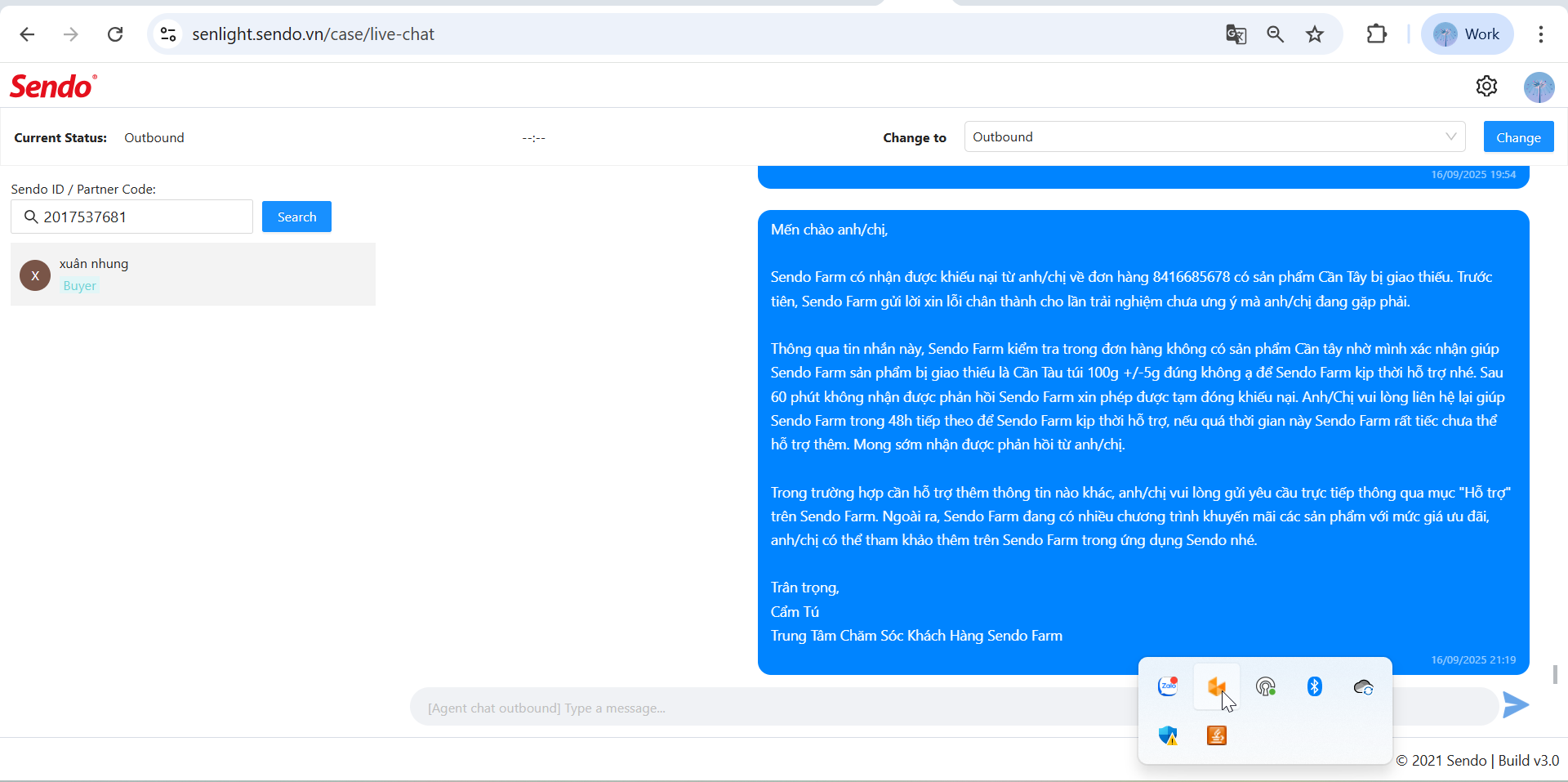This screenshot has height=782, width=1568.
Task: Click the Java update tray icon
Action: [x=1217, y=735]
